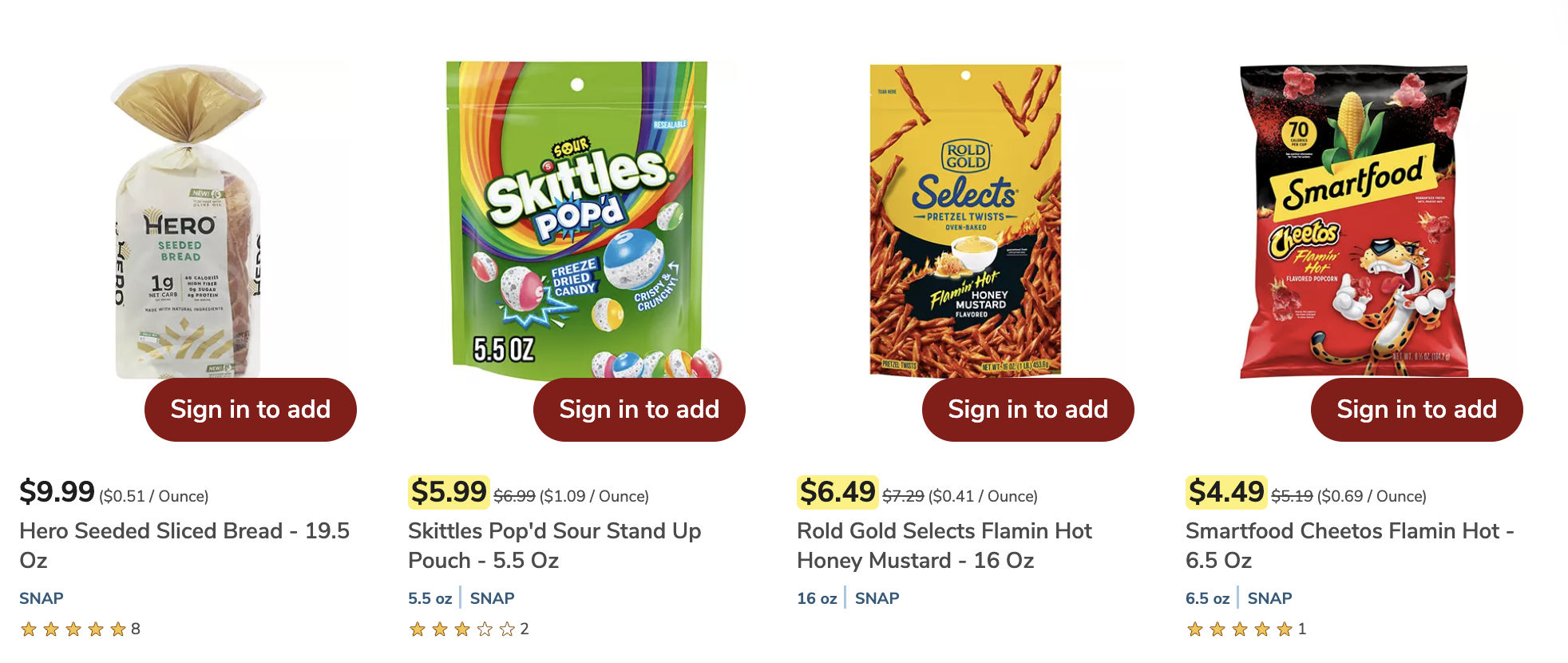This screenshot has width=1568, height=663.
Task: Pick the 6.5 oz size for Smartfood Cheetos
Action: [x=1206, y=597]
